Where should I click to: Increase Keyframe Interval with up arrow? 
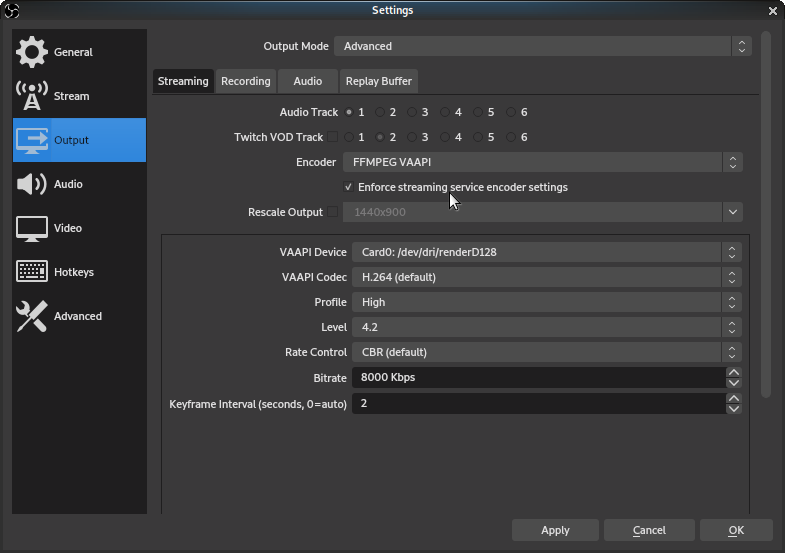point(734,398)
